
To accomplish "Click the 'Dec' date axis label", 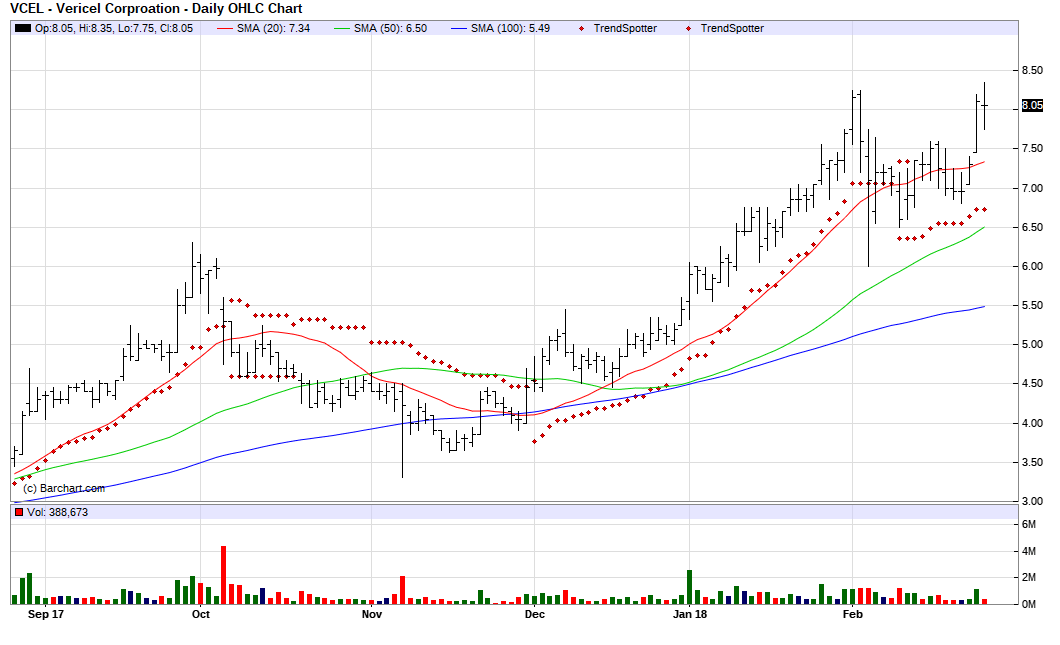I will tap(535, 615).
